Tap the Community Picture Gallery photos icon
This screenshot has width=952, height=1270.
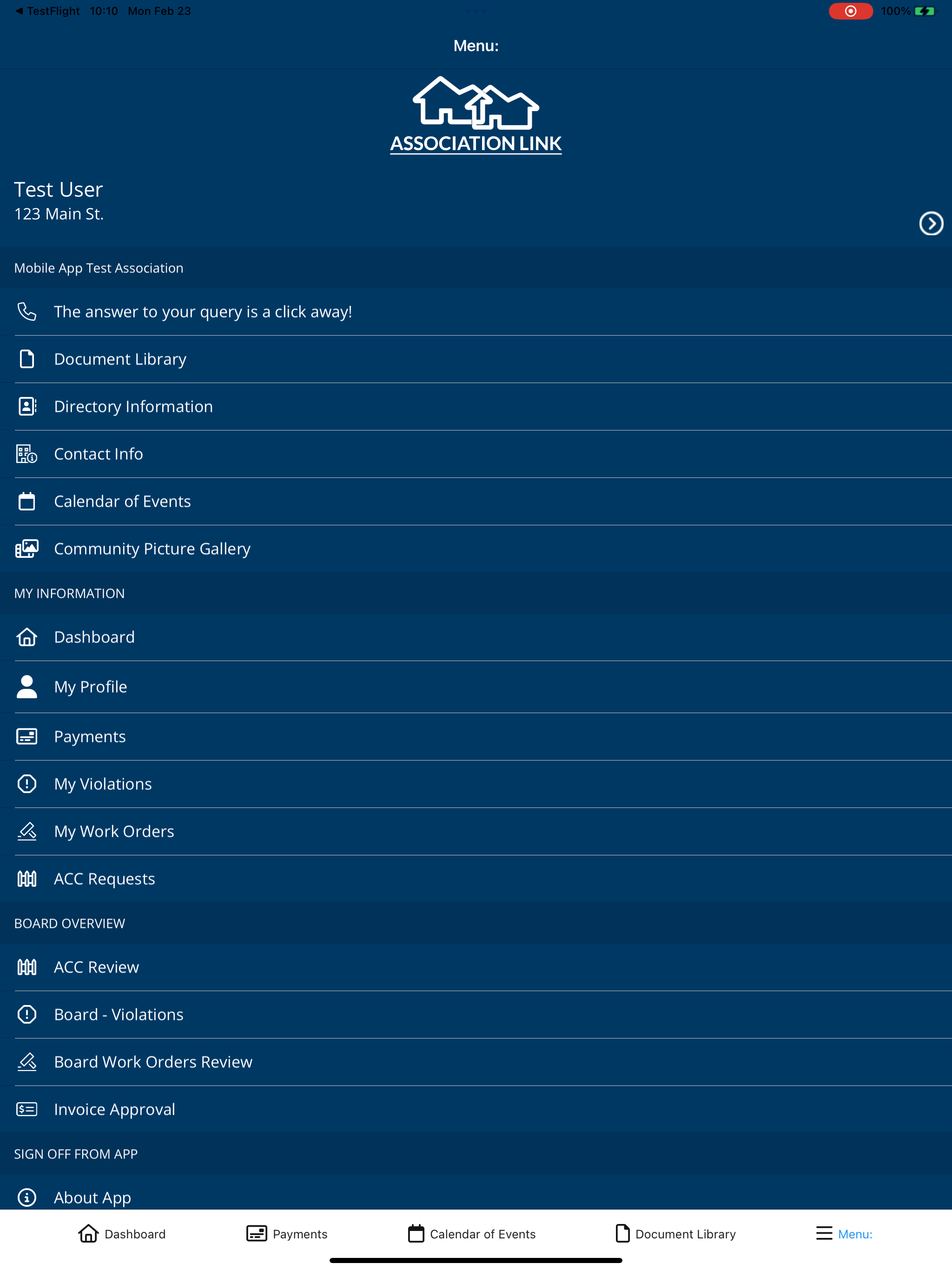27,549
